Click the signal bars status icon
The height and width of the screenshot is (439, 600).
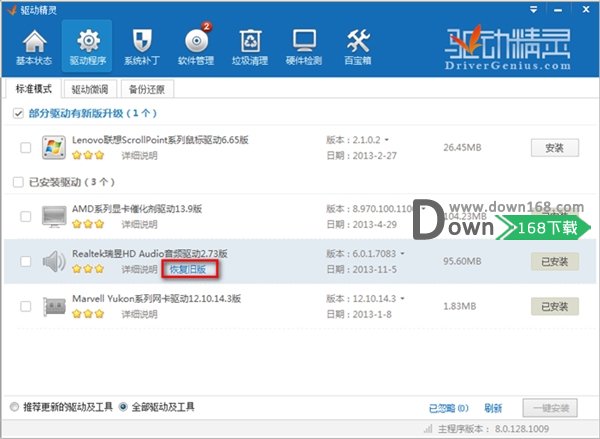click(x=428, y=429)
